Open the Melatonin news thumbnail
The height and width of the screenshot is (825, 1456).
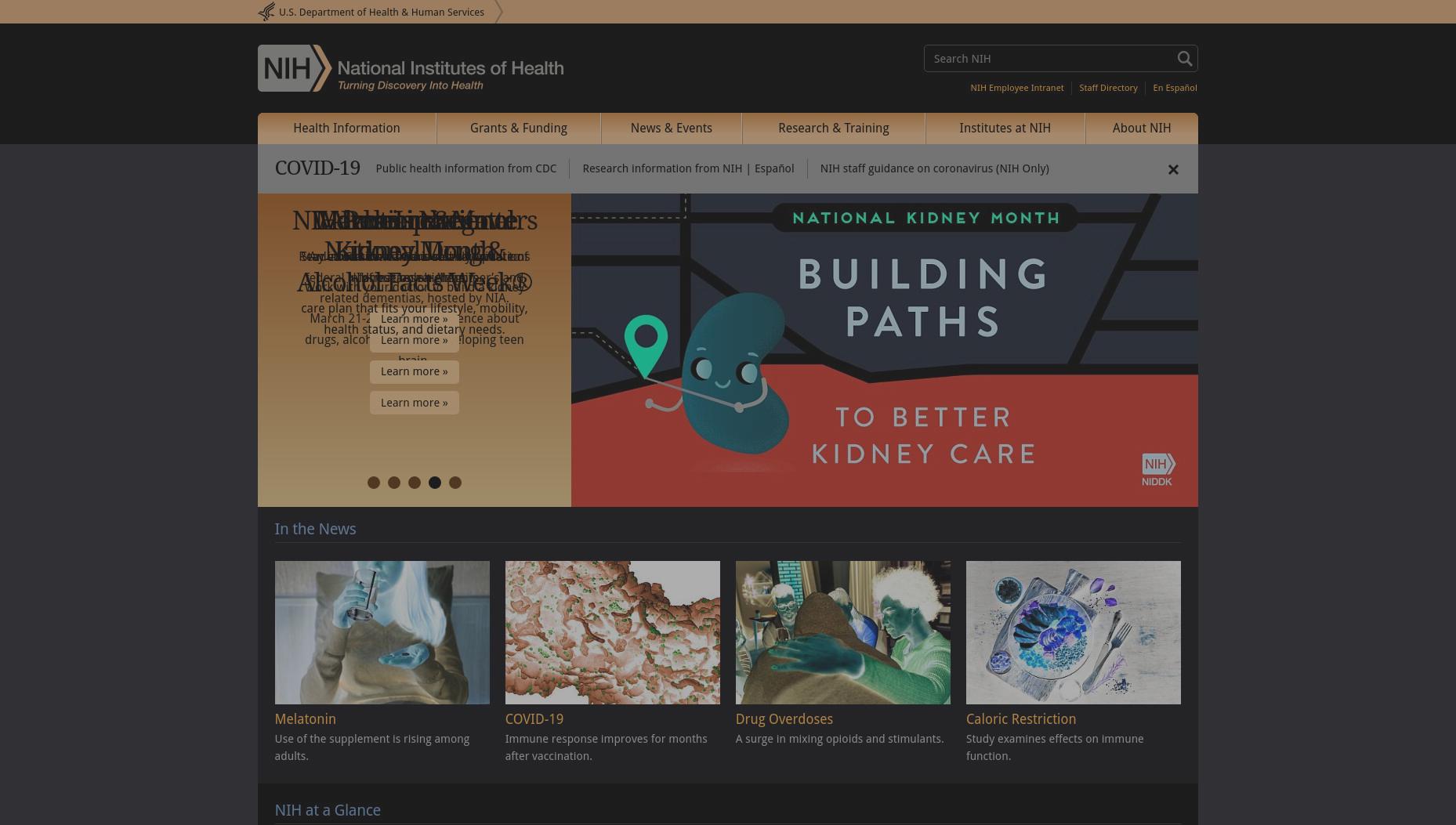(382, 632)
